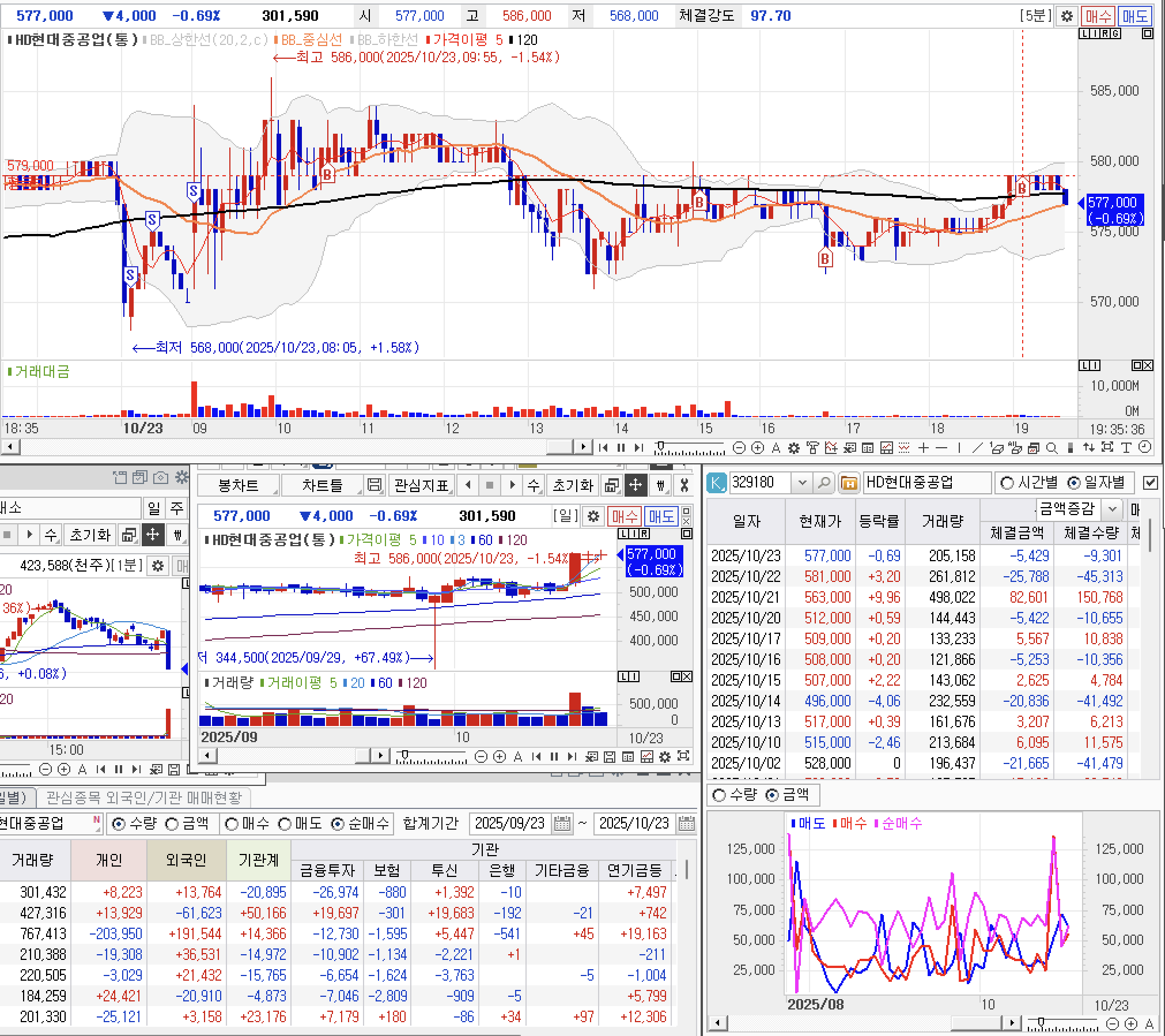Viewport: 1165px width, 1036px height.
Task: Click the red 매수 button on top chart
Action: tap(1097, 16)
